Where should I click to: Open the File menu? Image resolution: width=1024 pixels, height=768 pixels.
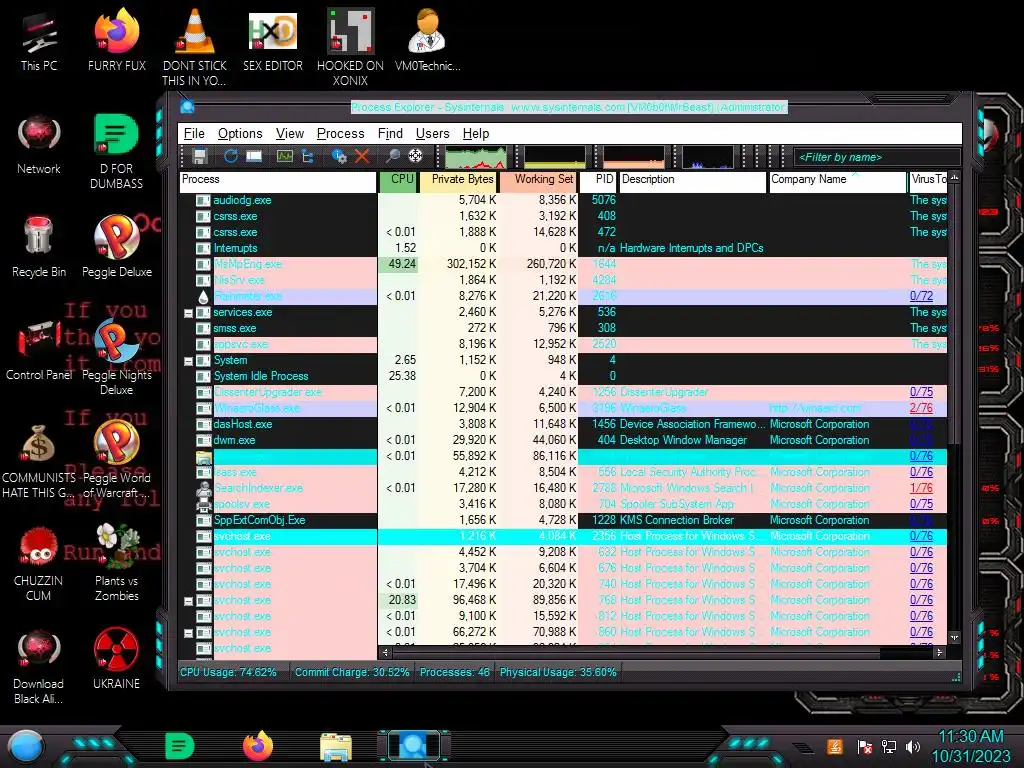tap(194, 133)
